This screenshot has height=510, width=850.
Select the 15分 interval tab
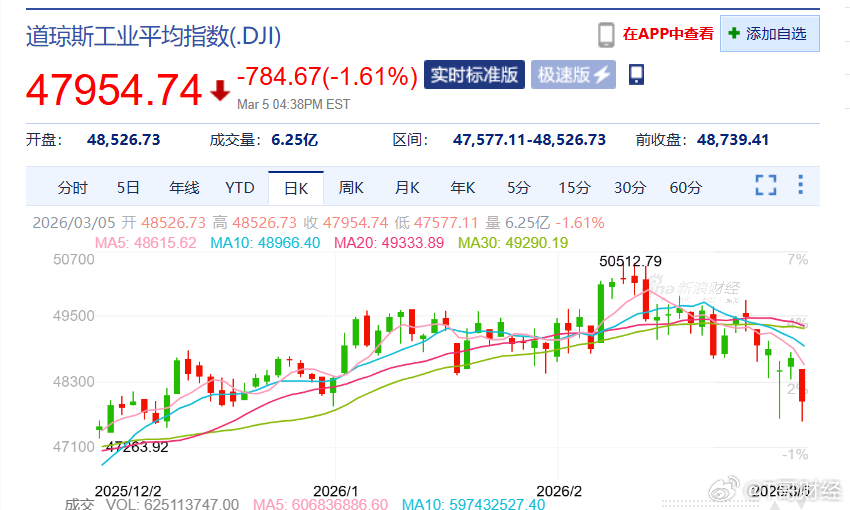coord(575,188)
